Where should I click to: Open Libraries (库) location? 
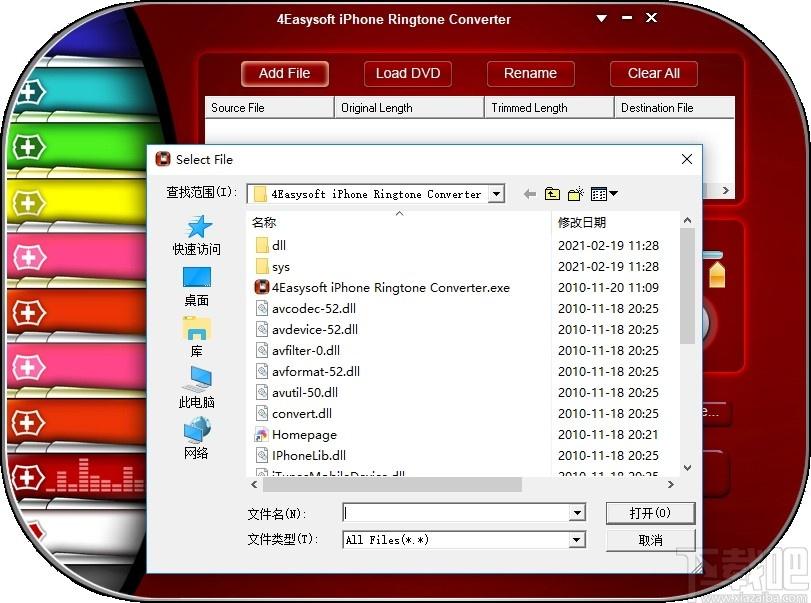pos(197,337)
